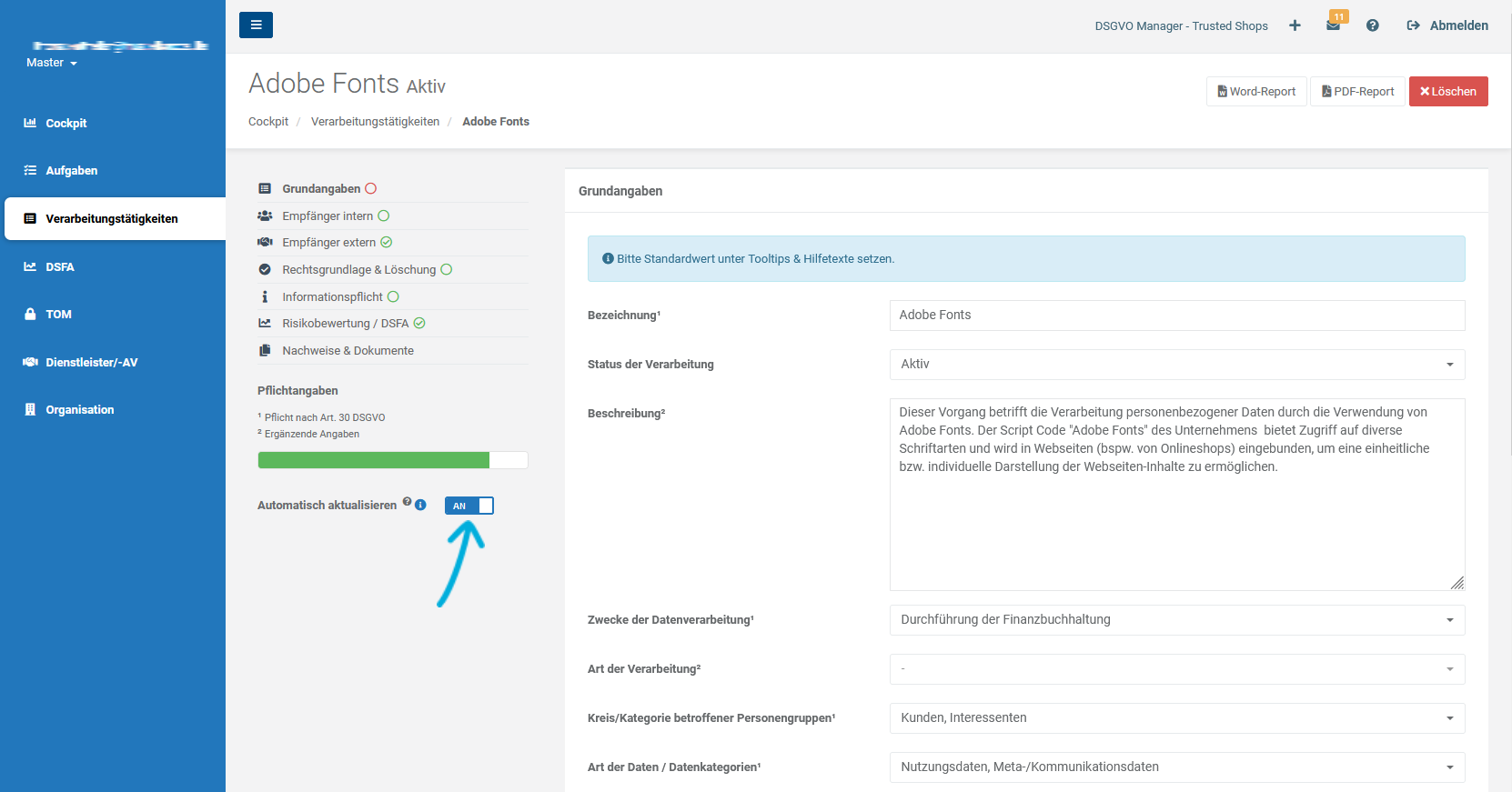
Task: Go to Verarbeitungstätigkeiten breadcrumb link
Action: point(375,121)
